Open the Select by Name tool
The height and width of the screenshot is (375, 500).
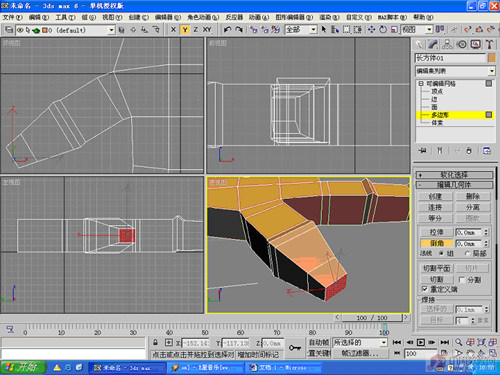coord(335,30)
